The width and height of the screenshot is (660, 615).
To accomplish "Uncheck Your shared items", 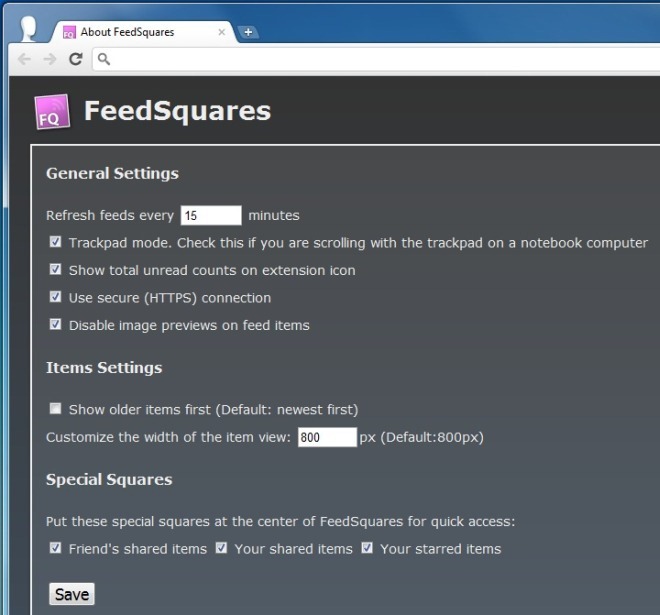I will (x=221, y=548).
